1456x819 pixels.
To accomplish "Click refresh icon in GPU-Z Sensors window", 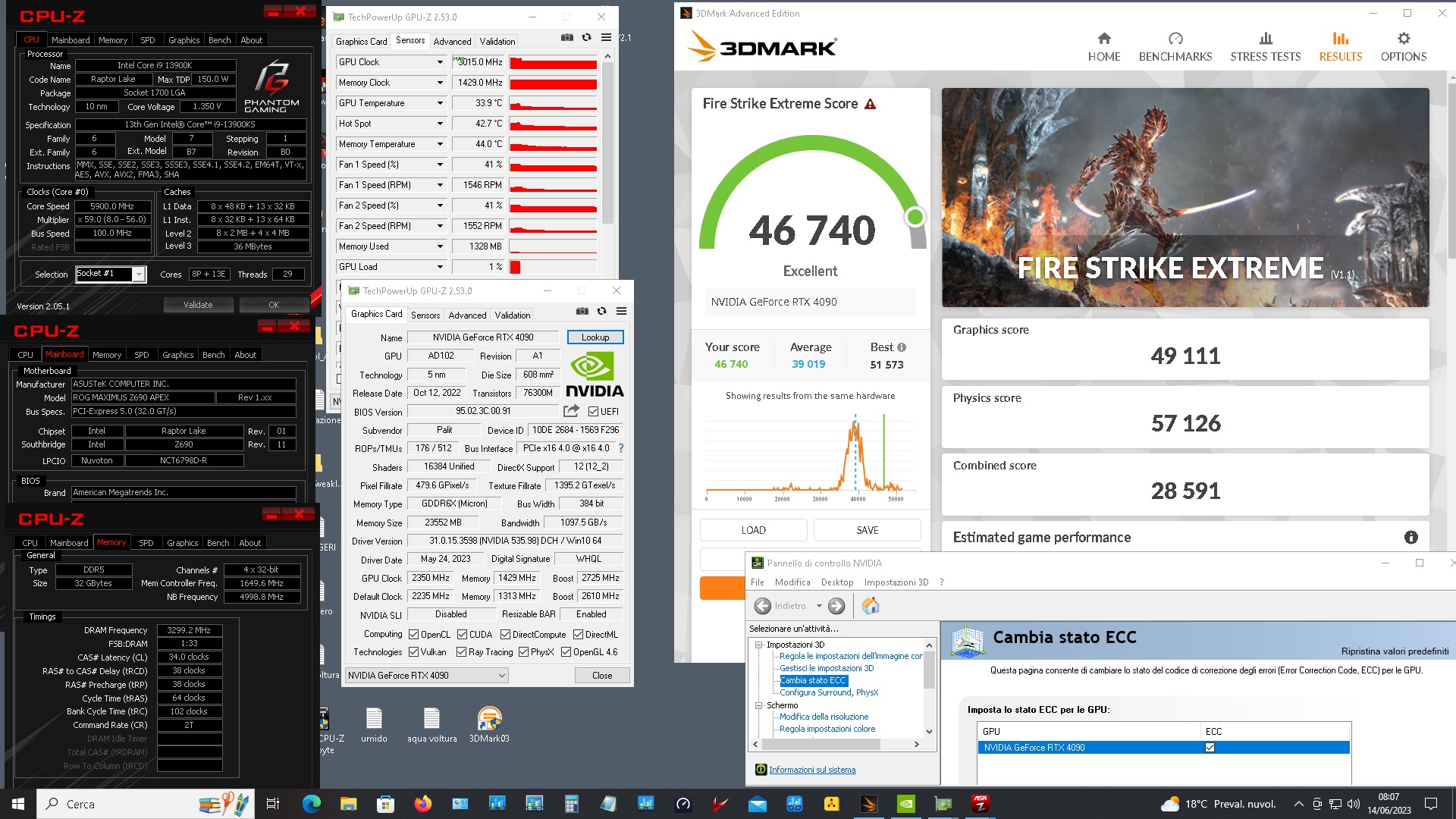I will pos(586,37).
